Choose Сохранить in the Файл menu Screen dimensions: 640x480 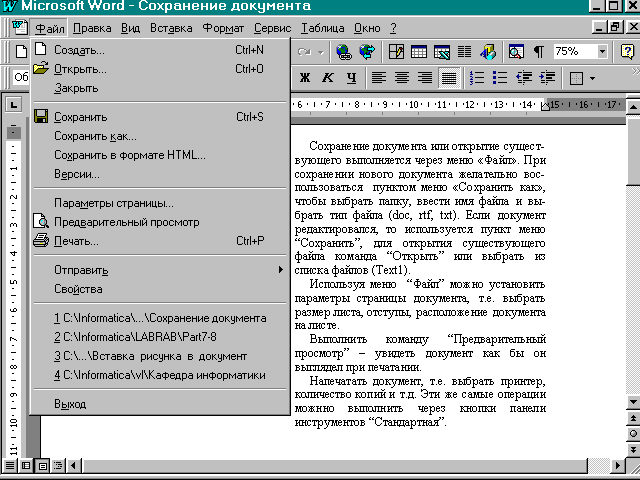[x=159, y=117]
